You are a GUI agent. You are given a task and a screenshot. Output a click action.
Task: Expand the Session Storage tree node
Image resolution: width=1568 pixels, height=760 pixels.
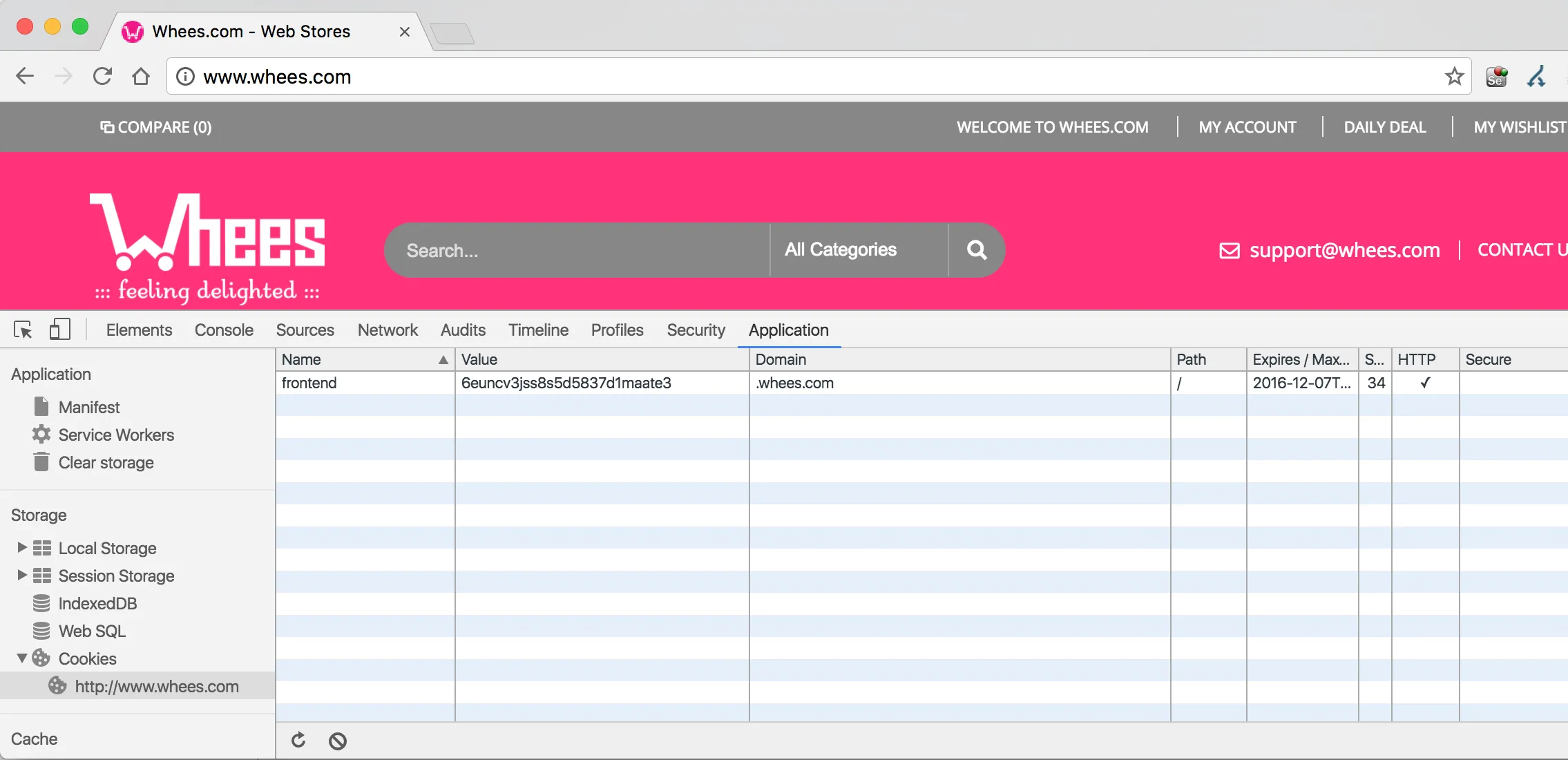pyautogui.click(x=21, y=575)
